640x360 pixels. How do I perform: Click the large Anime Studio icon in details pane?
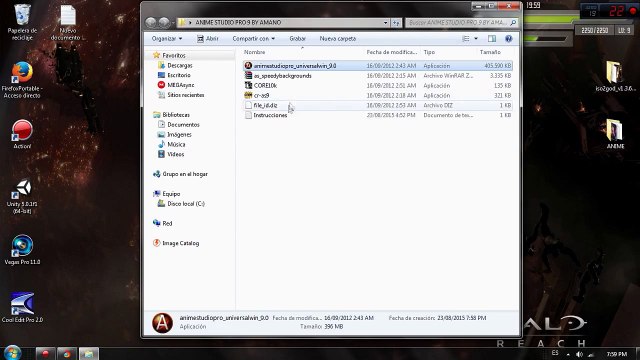(x=162, y=322)
